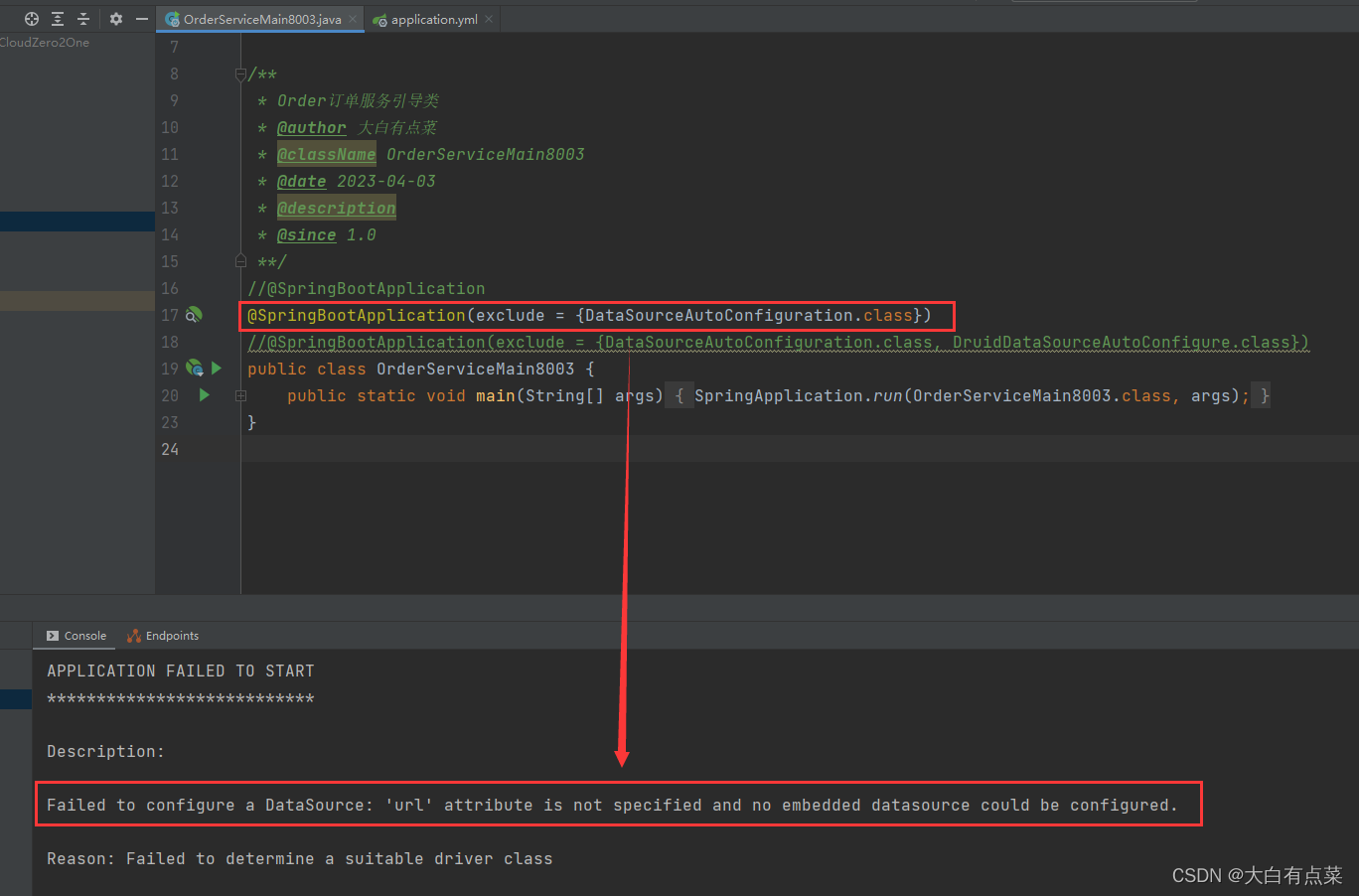Close the OrderServiceMain8003.java tab
The width and height of the screenshot is (1359, 896).
click(353, 19)
